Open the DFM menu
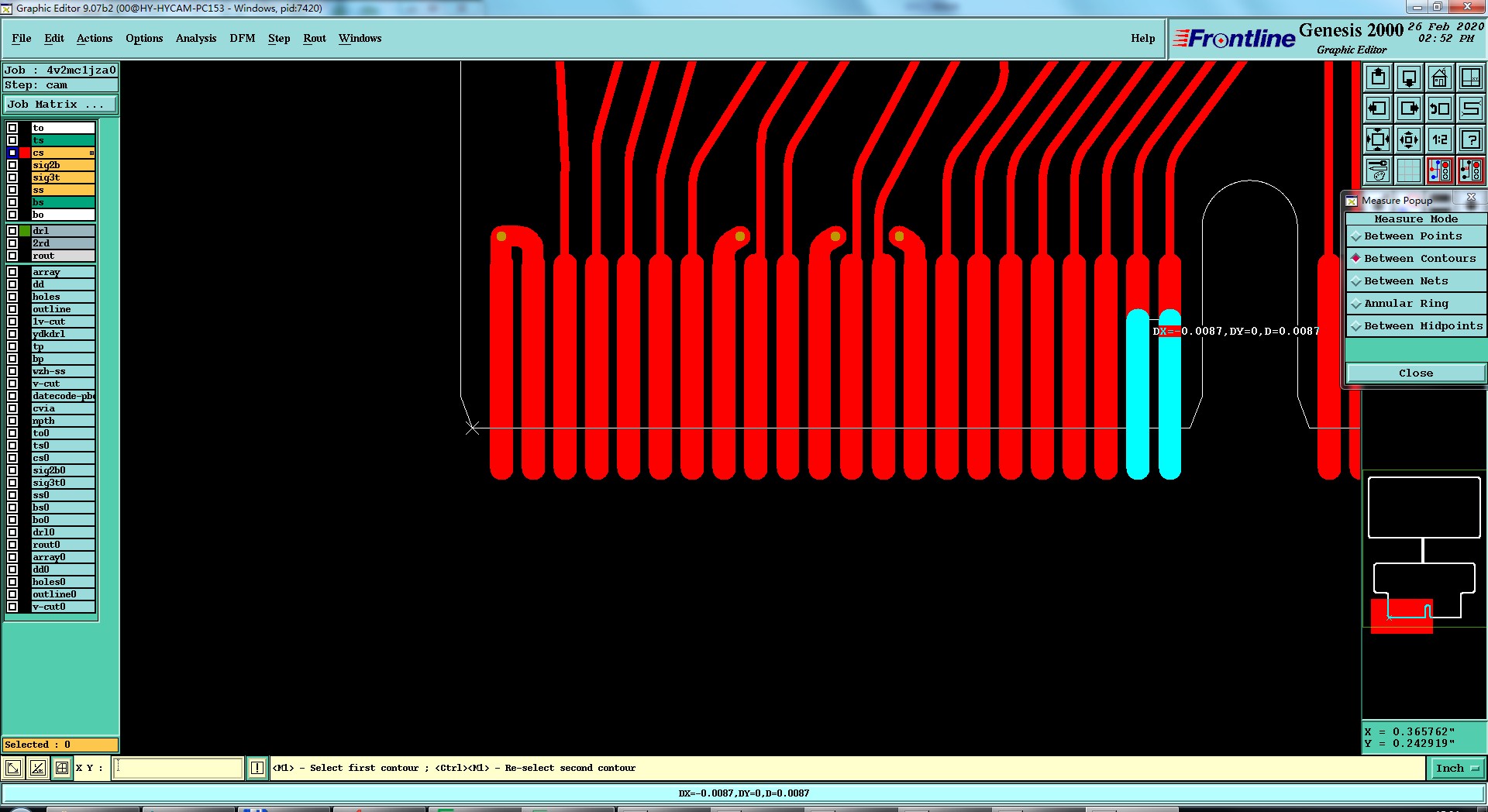1488x812 pixels. click(x=243, y=38)
